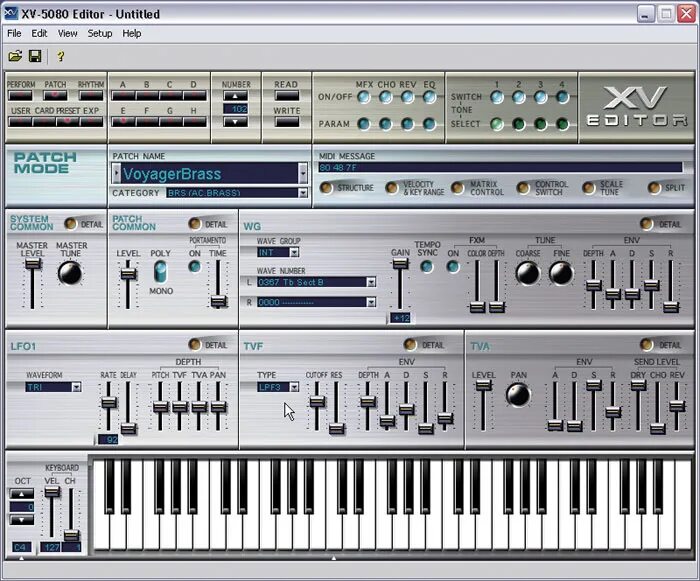
Task: Toggle REV On/Off switch
Action: pos(407,97)
